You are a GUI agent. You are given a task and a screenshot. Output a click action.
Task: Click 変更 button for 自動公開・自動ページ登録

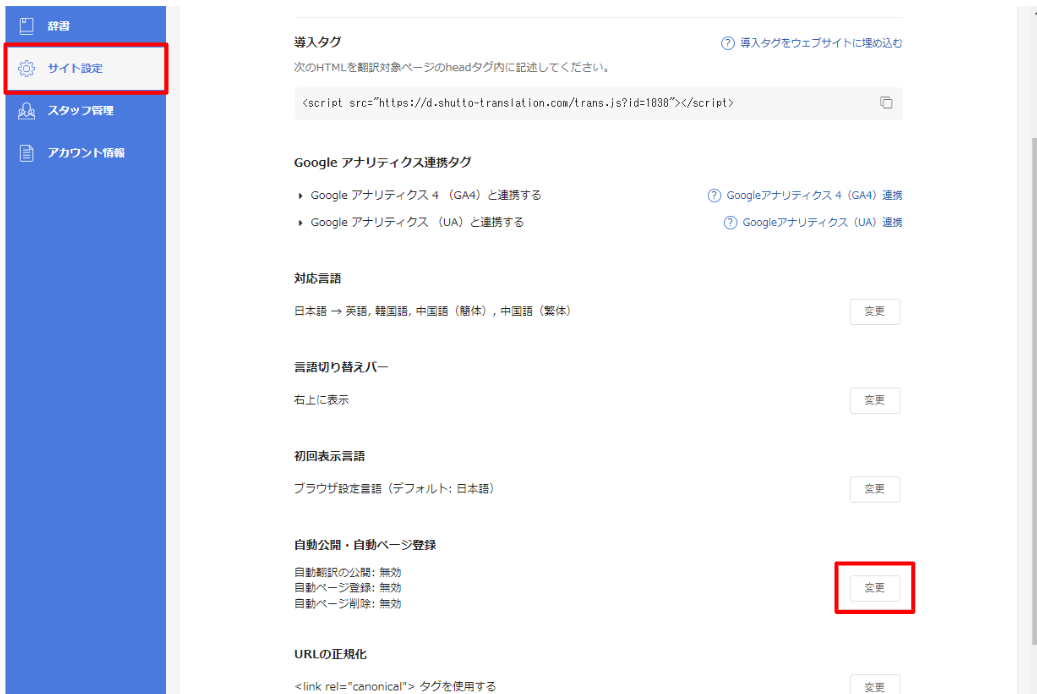click(874, 587)
